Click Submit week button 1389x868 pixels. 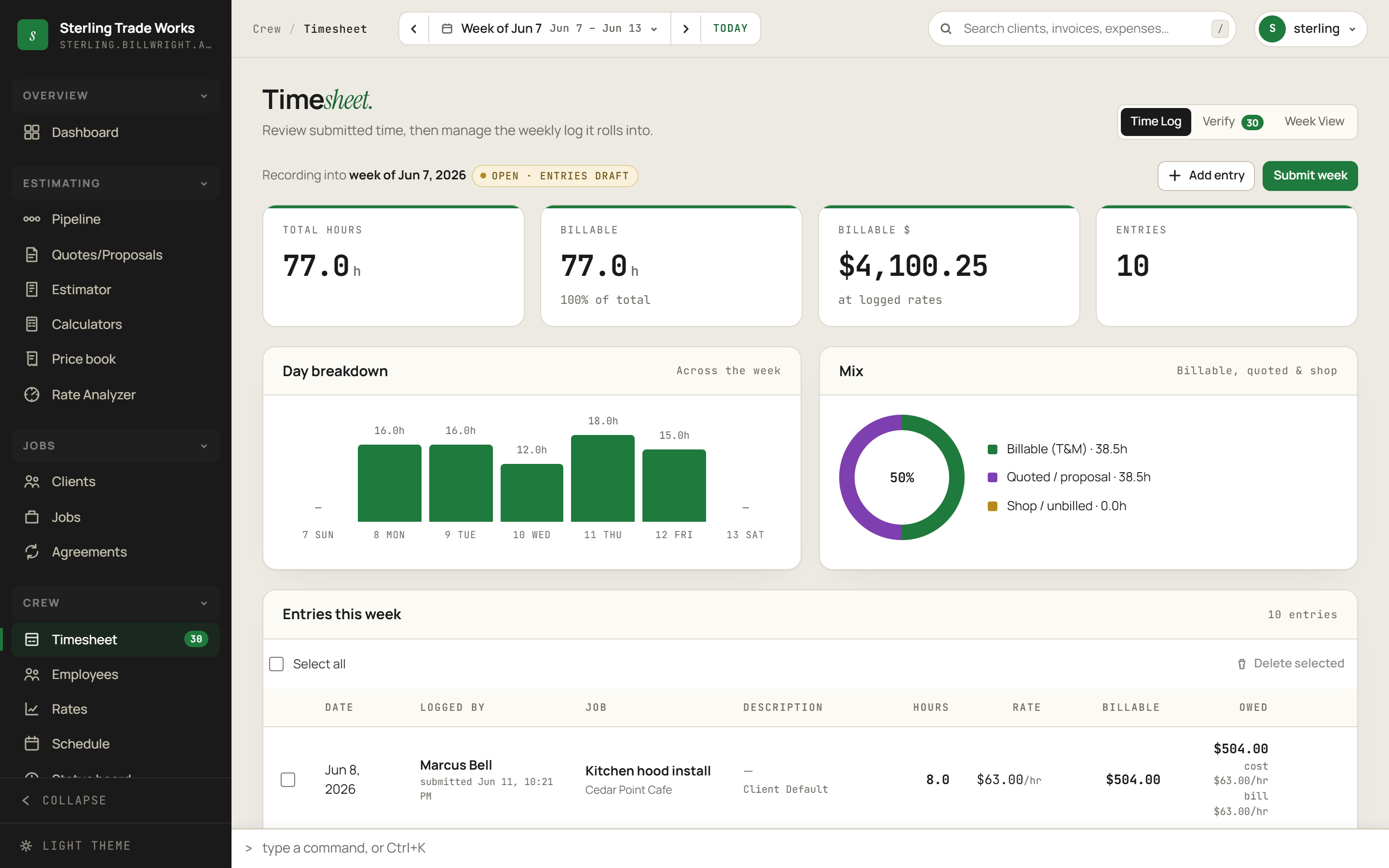(x=1310, y=176)
